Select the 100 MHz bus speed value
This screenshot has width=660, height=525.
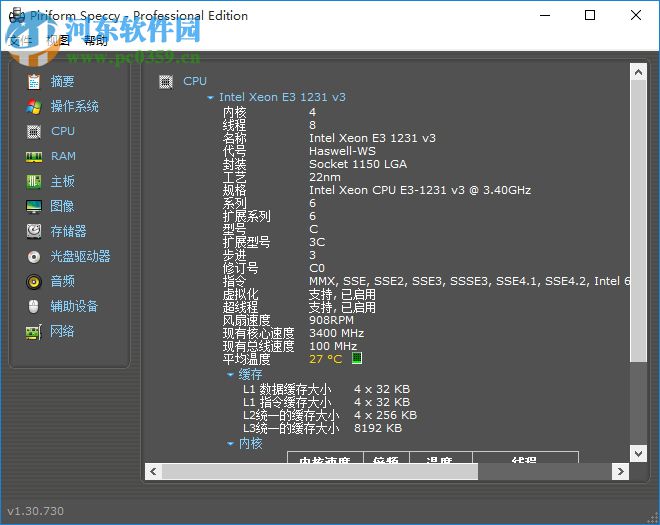click(x=333, y=346)
